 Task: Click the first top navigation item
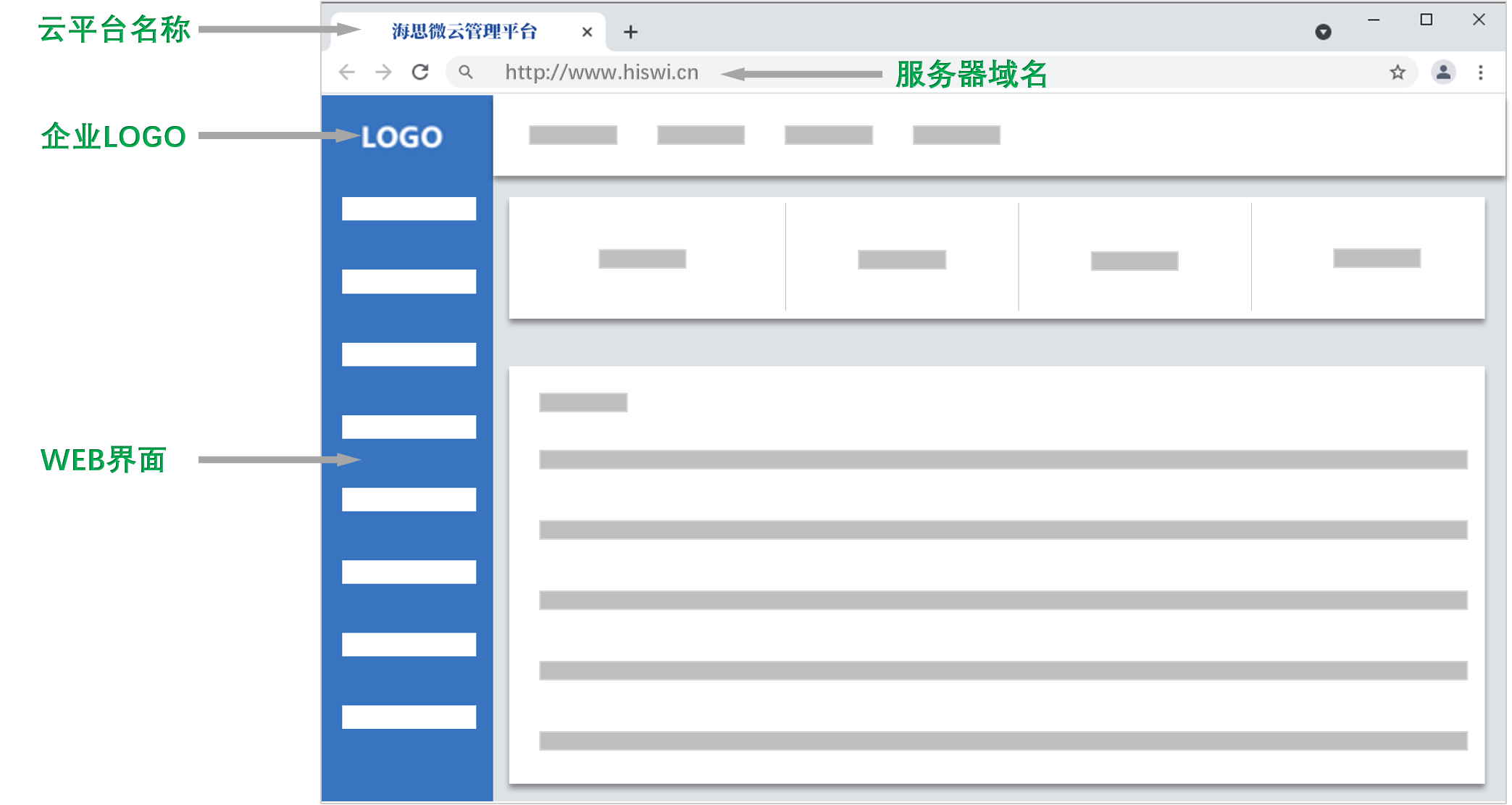click(572, 135)
